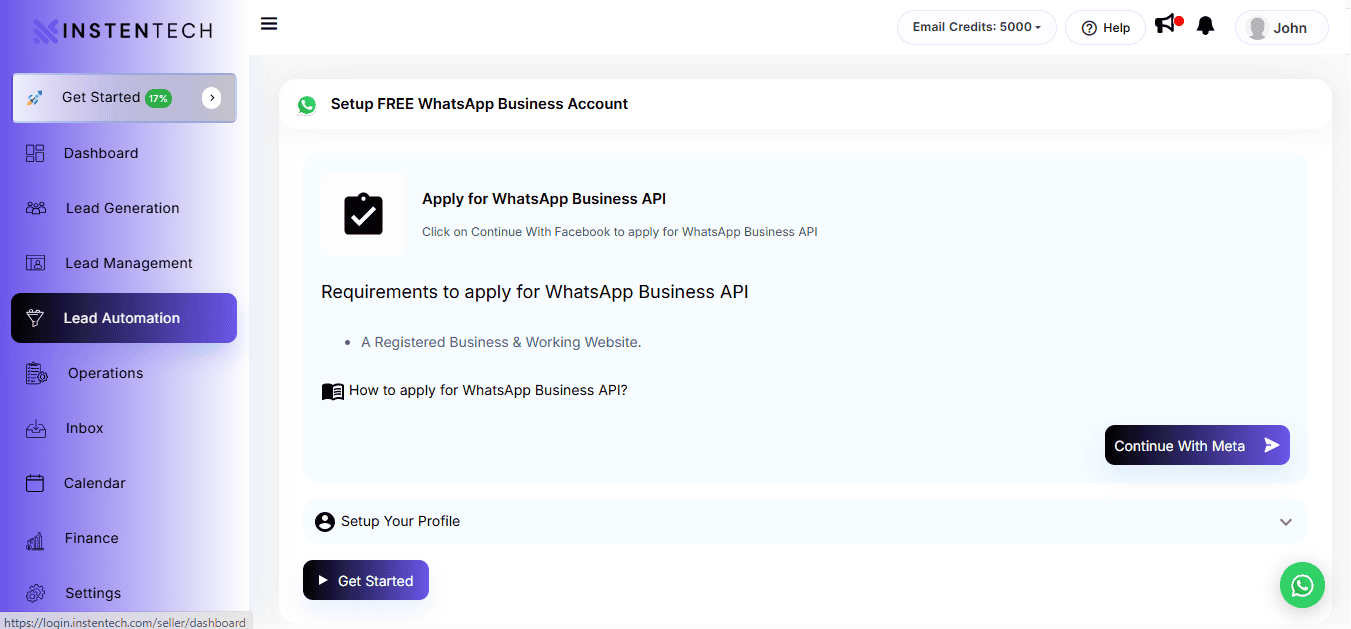Image resolution: width=1351 pixels, height=629 pixels.
Task: Click the question mark icon in Help
Action: [x=1089, y=28]
